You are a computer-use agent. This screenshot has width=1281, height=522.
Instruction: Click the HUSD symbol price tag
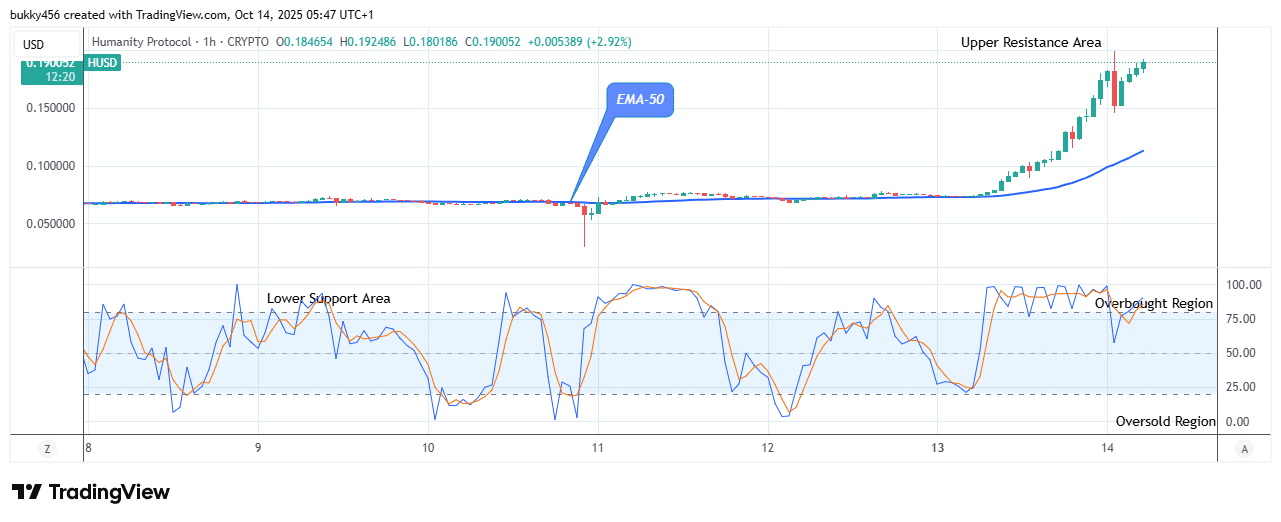(101, 62)
